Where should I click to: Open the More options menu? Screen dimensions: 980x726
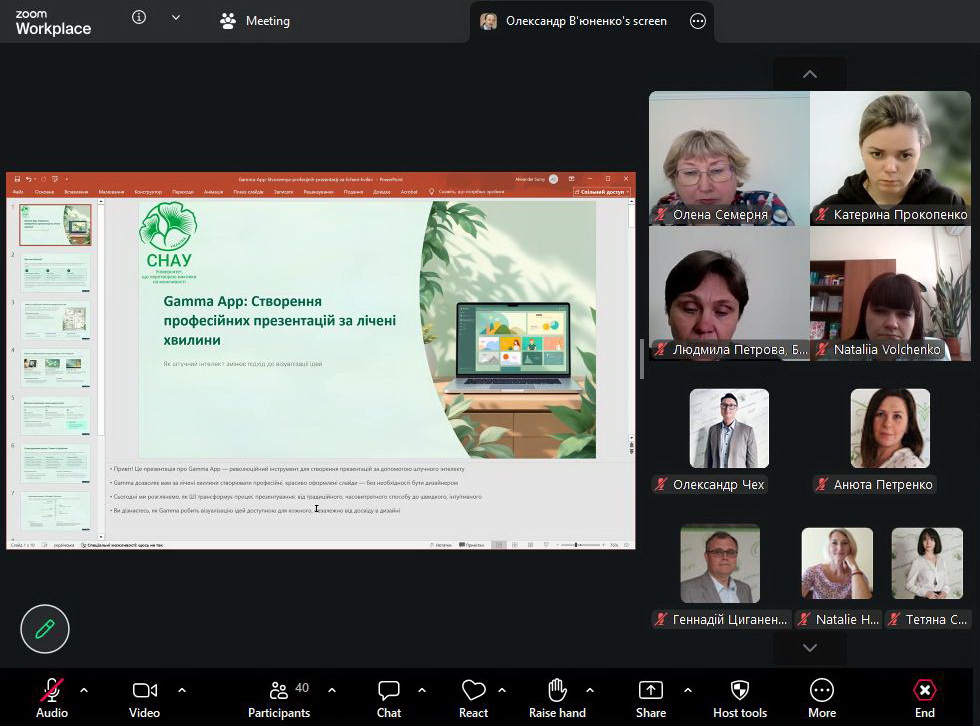point(822,691)
